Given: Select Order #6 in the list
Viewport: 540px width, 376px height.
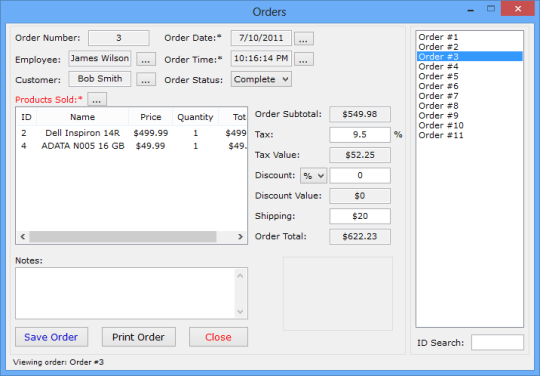Looking at the screenshot, I should point(469,86).
